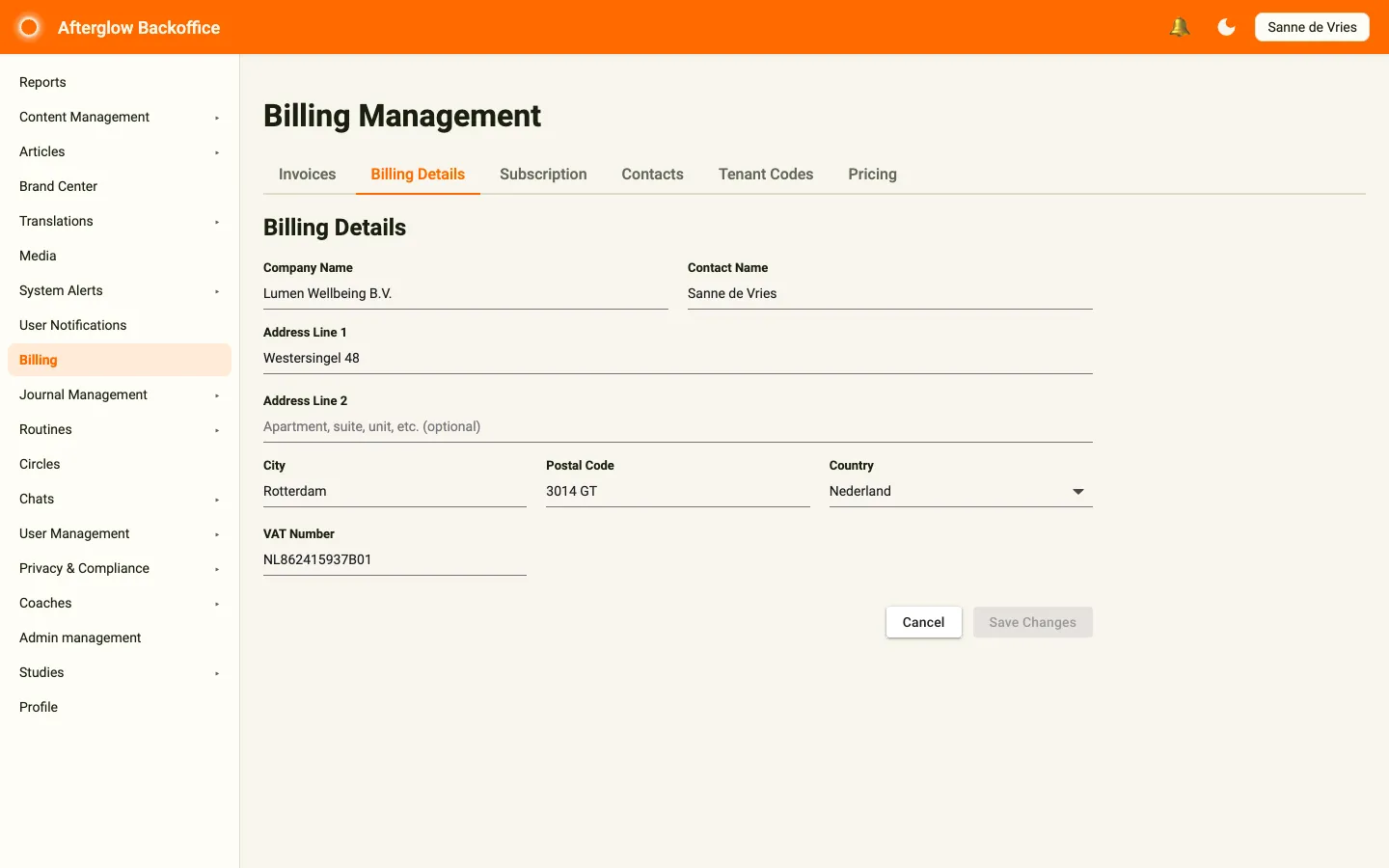Select Billing in the sidebar

click(x=120, y=360)
